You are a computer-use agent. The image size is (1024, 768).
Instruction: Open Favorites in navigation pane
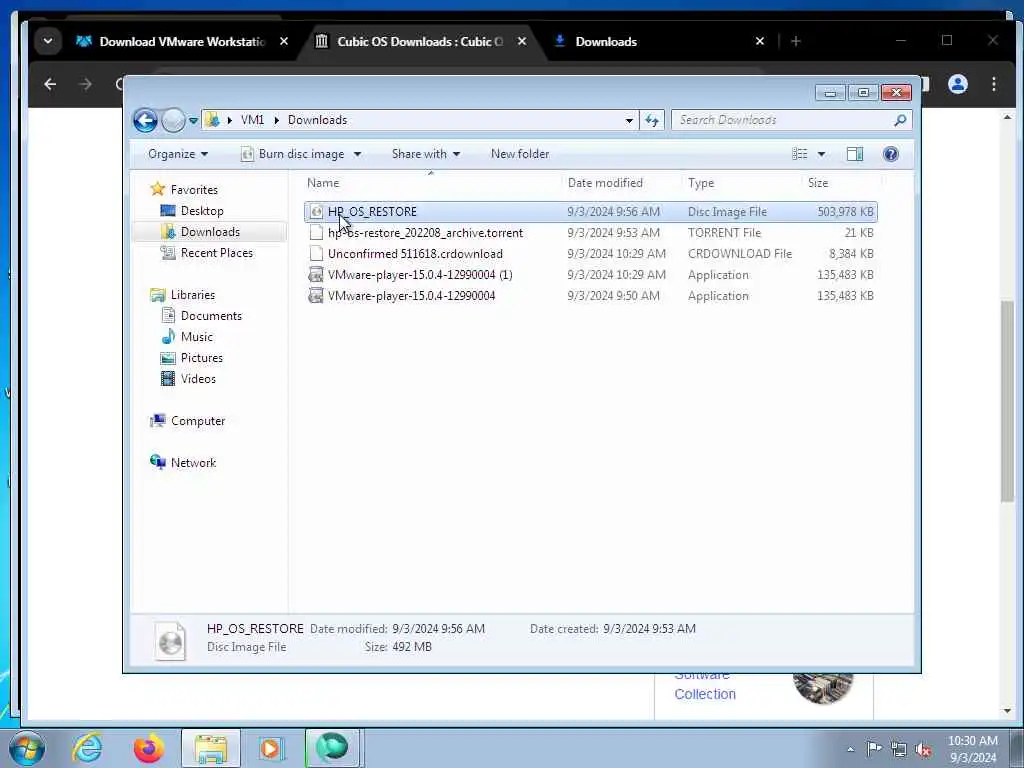click(194, 189)
